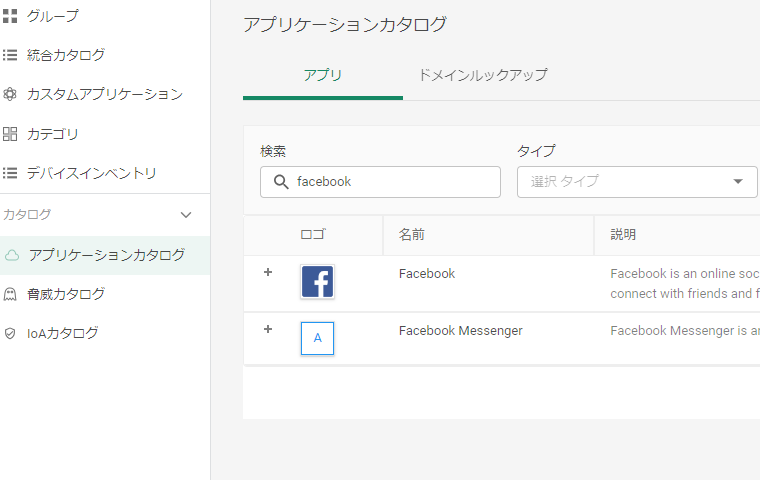Image resolution: width=760 pixels, height=480 pixels.
Task: Select アプリケーションカタログ in the sidebar
Action: pos(105,255)
